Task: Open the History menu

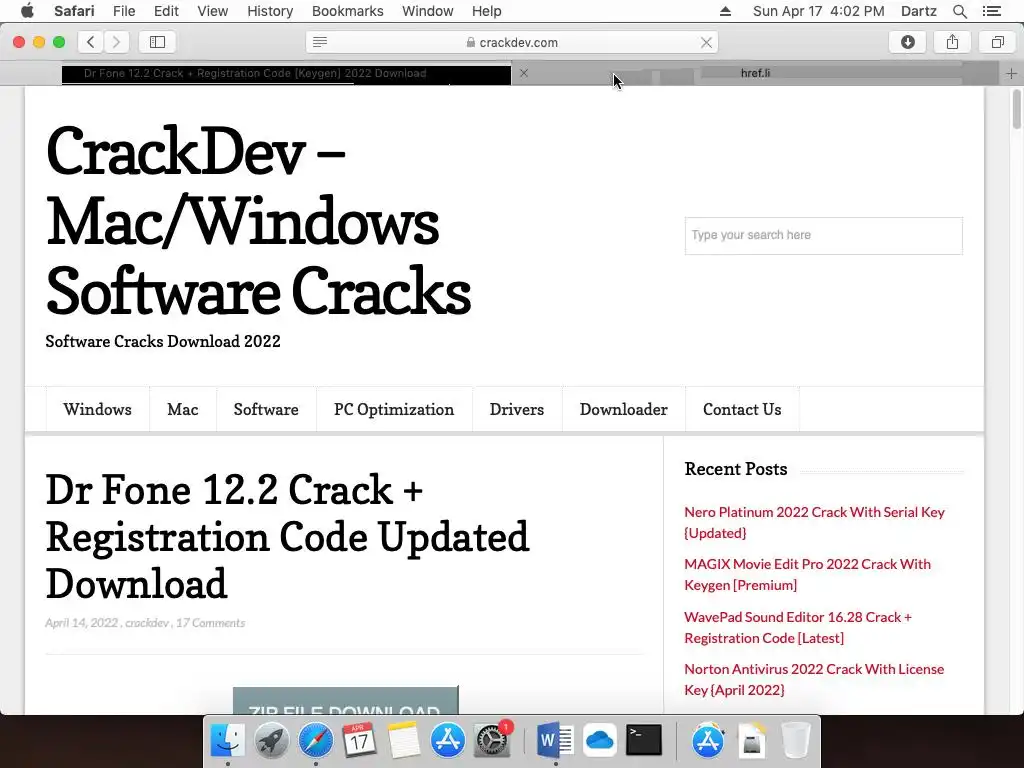Action: click(270, 11)
